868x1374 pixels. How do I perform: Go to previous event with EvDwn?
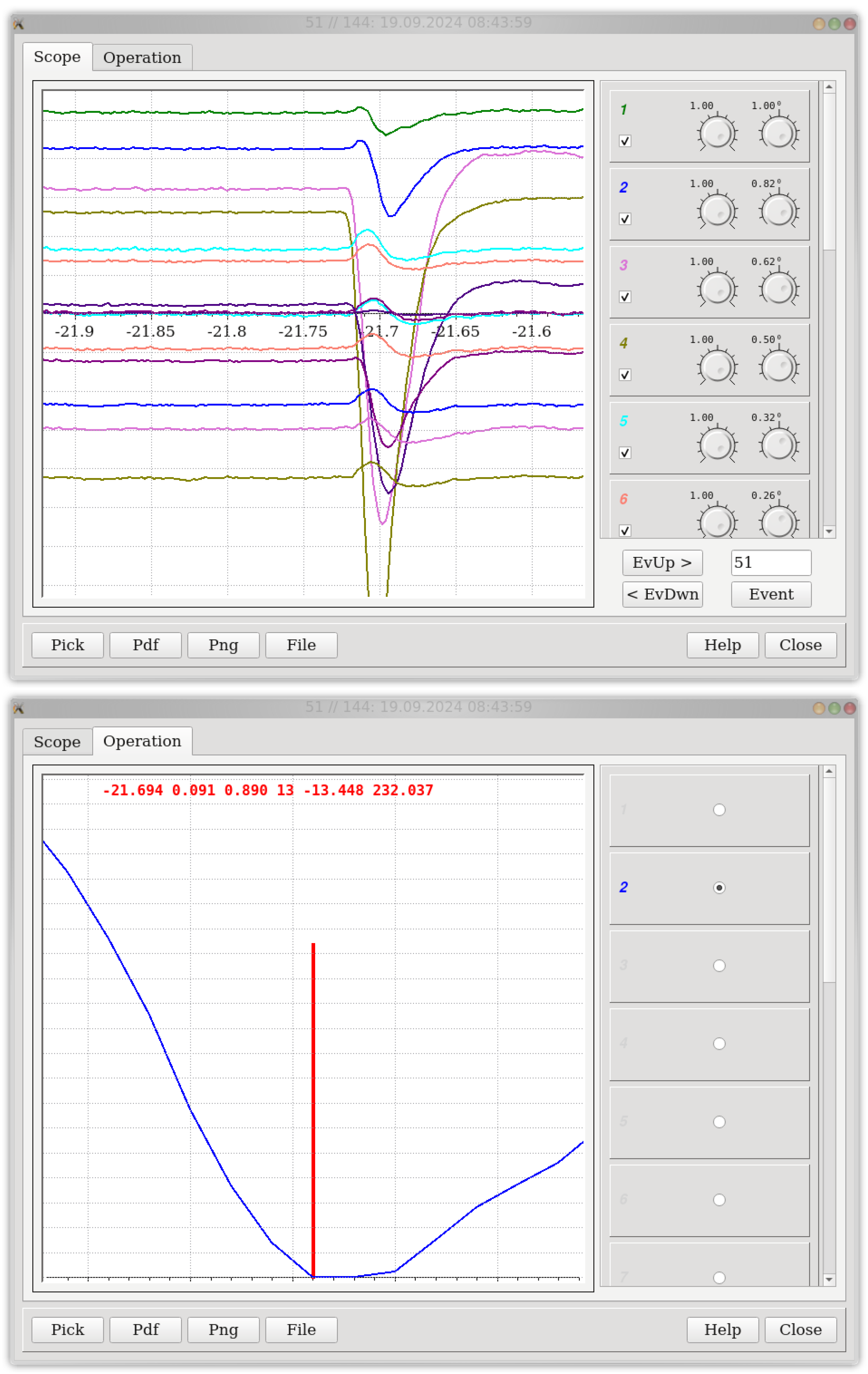pyautogui.click(x=662, y=595)
